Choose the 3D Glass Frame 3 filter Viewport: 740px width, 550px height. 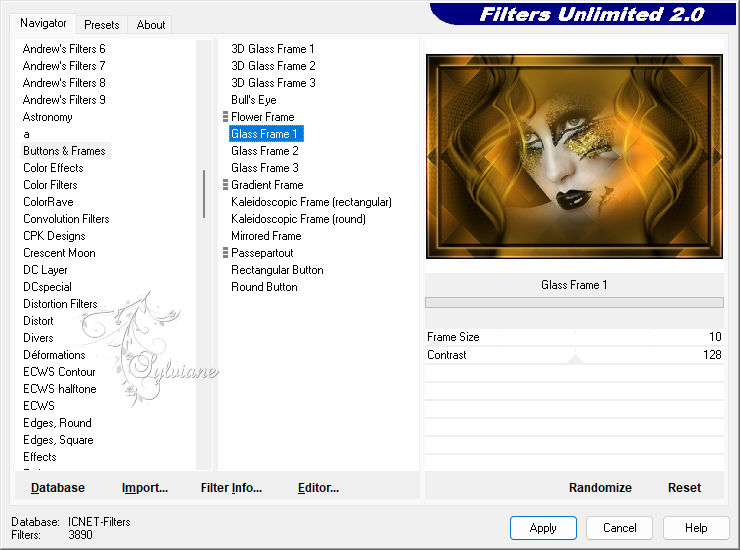pyautogui.click(x=273, y=83)
